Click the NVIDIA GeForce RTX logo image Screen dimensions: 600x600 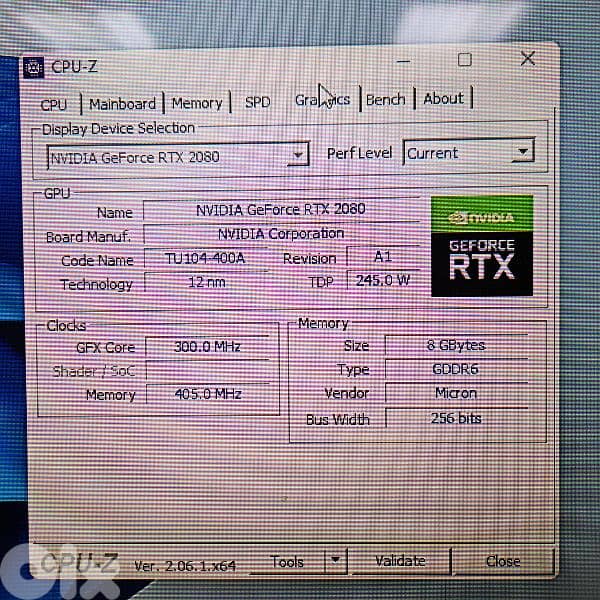pos(482,245)
